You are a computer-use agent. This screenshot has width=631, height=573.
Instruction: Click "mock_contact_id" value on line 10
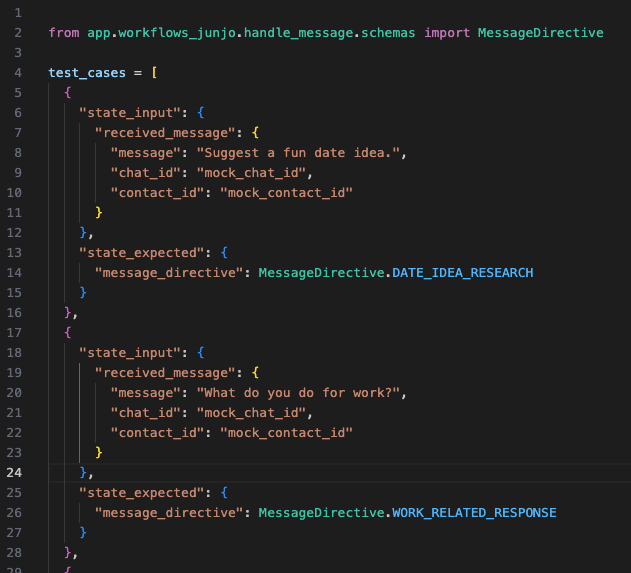point(287,193)
